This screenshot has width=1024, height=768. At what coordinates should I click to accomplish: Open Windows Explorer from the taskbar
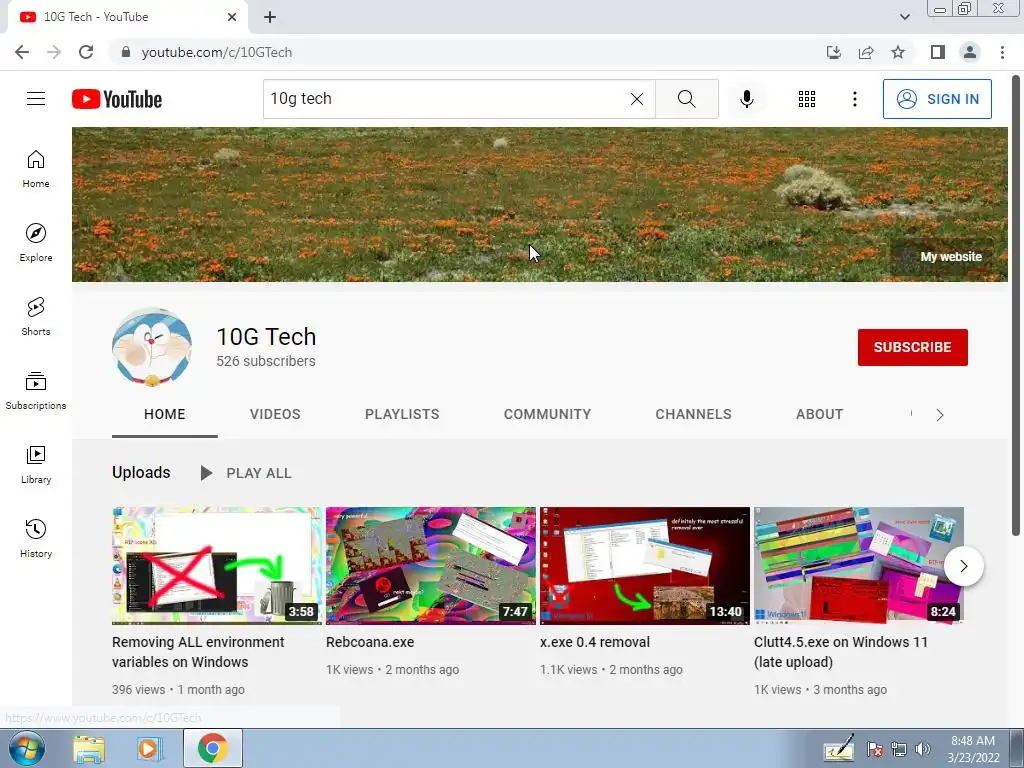pos(89,748)
